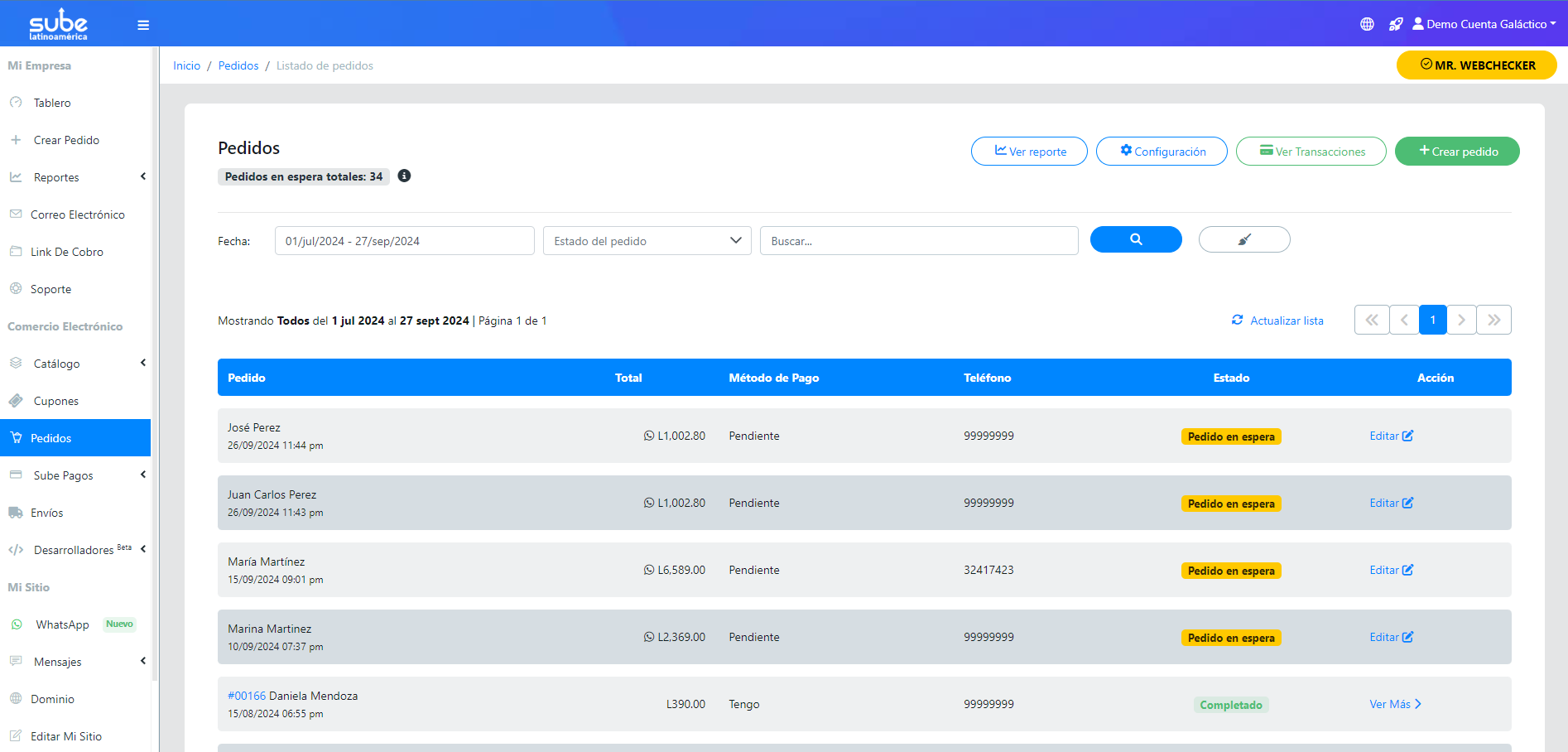Image resolution: width=1568 pixels, height=752 pixels.
Task: Click Editar for José Perez order
Action: pyautogui.click(x=1391, y=436)
